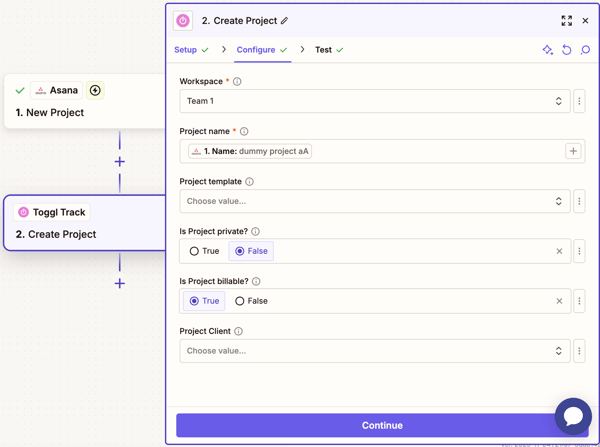Click the pencil icon to rename step

point(285,21)
